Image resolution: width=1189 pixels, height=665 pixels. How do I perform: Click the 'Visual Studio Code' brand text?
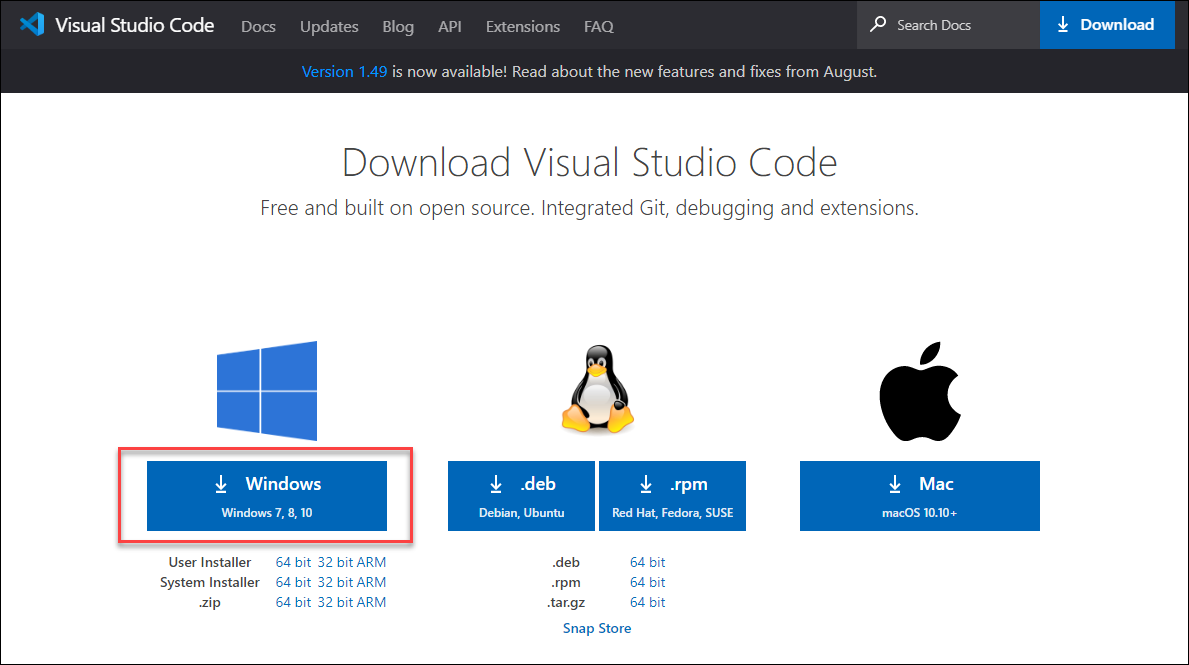(x=134, y=25)
